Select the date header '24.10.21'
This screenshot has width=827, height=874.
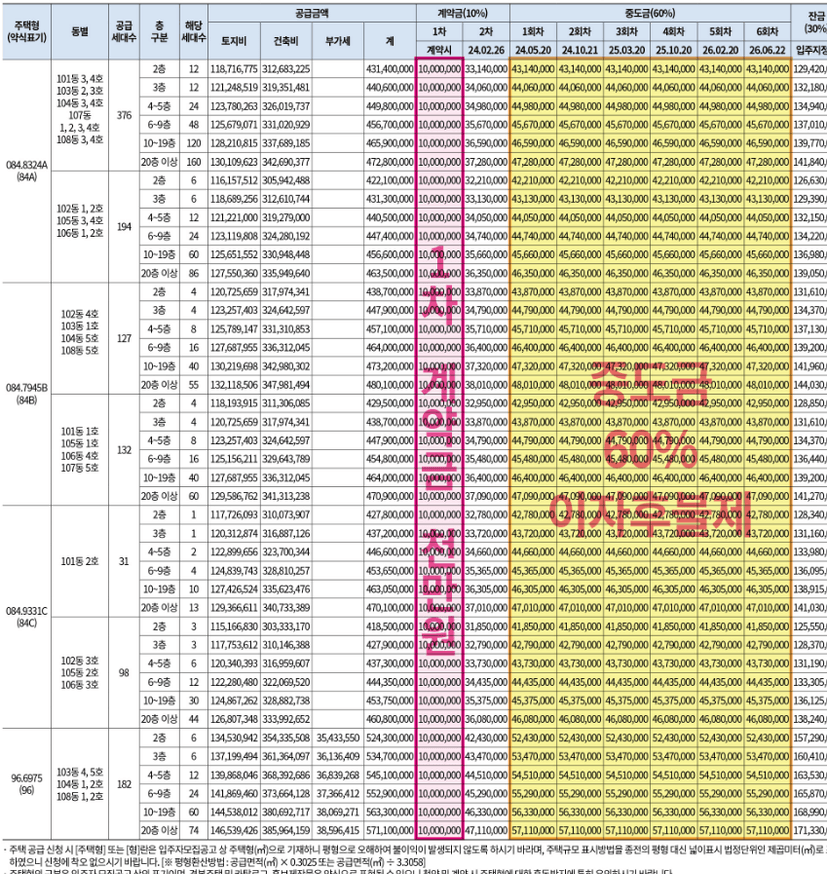tap(580, 50)
